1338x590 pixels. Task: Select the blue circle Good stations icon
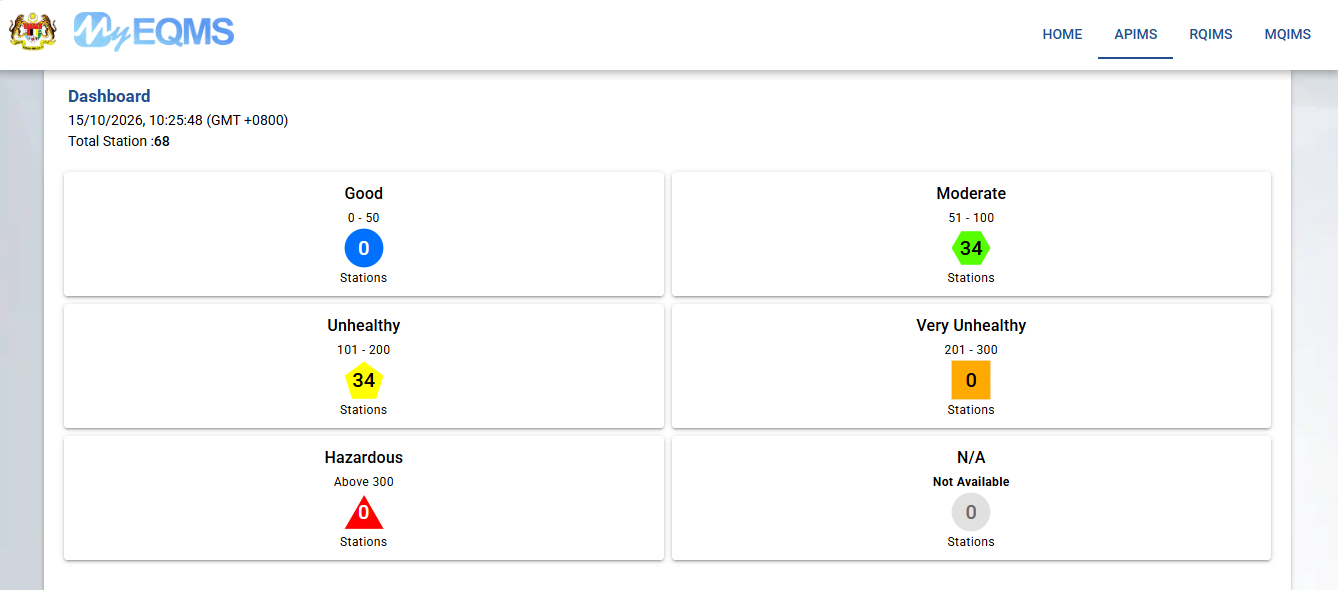click(364, 248)
